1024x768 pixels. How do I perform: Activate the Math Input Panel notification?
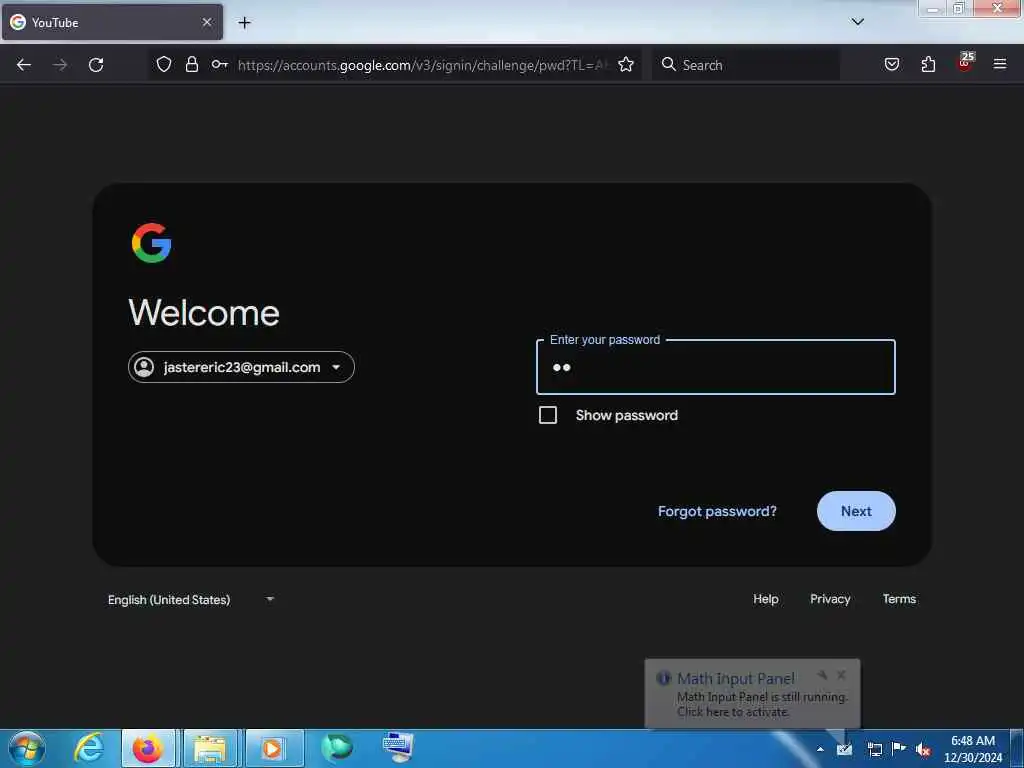(752, 694)
